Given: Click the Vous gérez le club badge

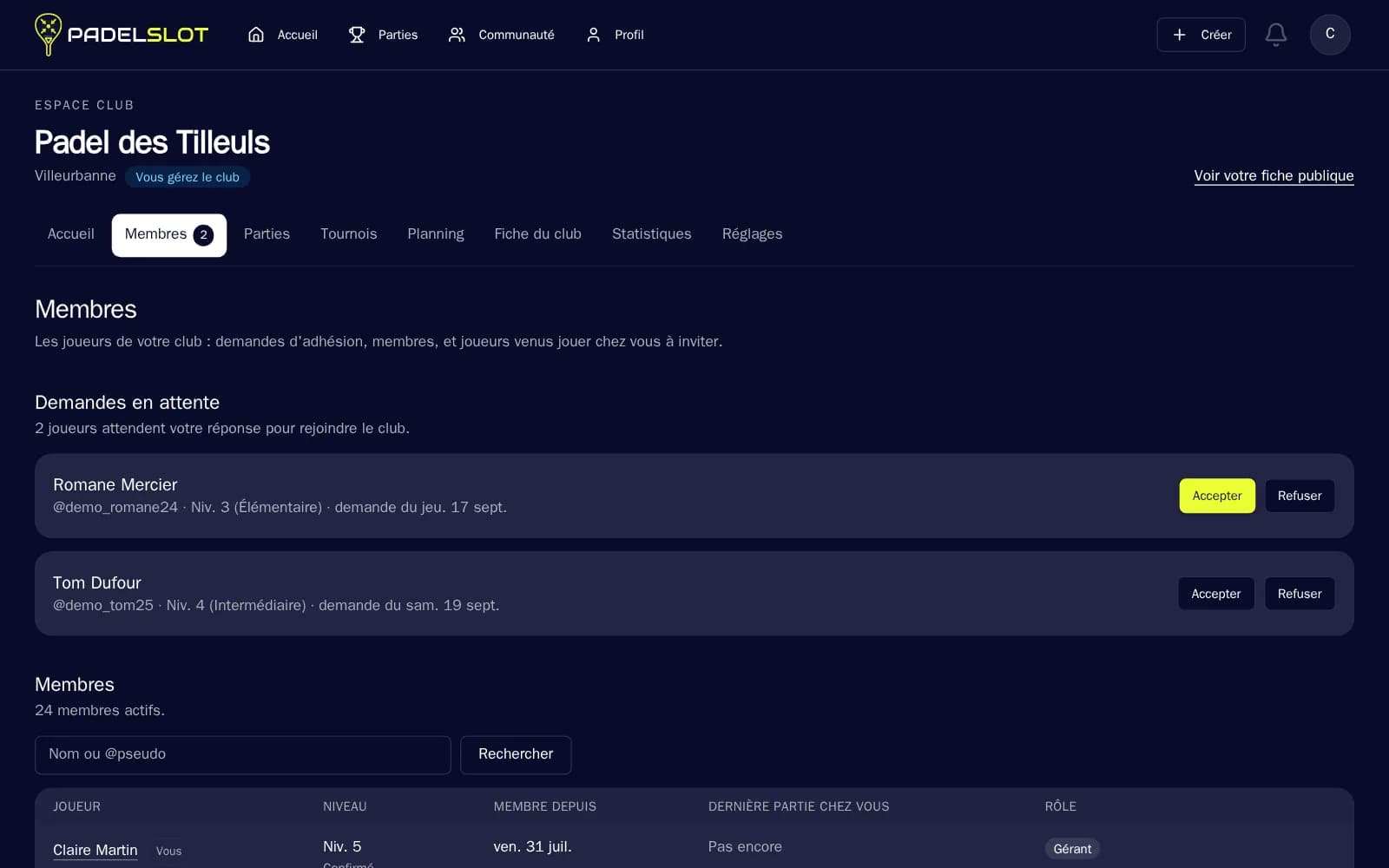Looking at the screenshot, I should tap(188, 177).
